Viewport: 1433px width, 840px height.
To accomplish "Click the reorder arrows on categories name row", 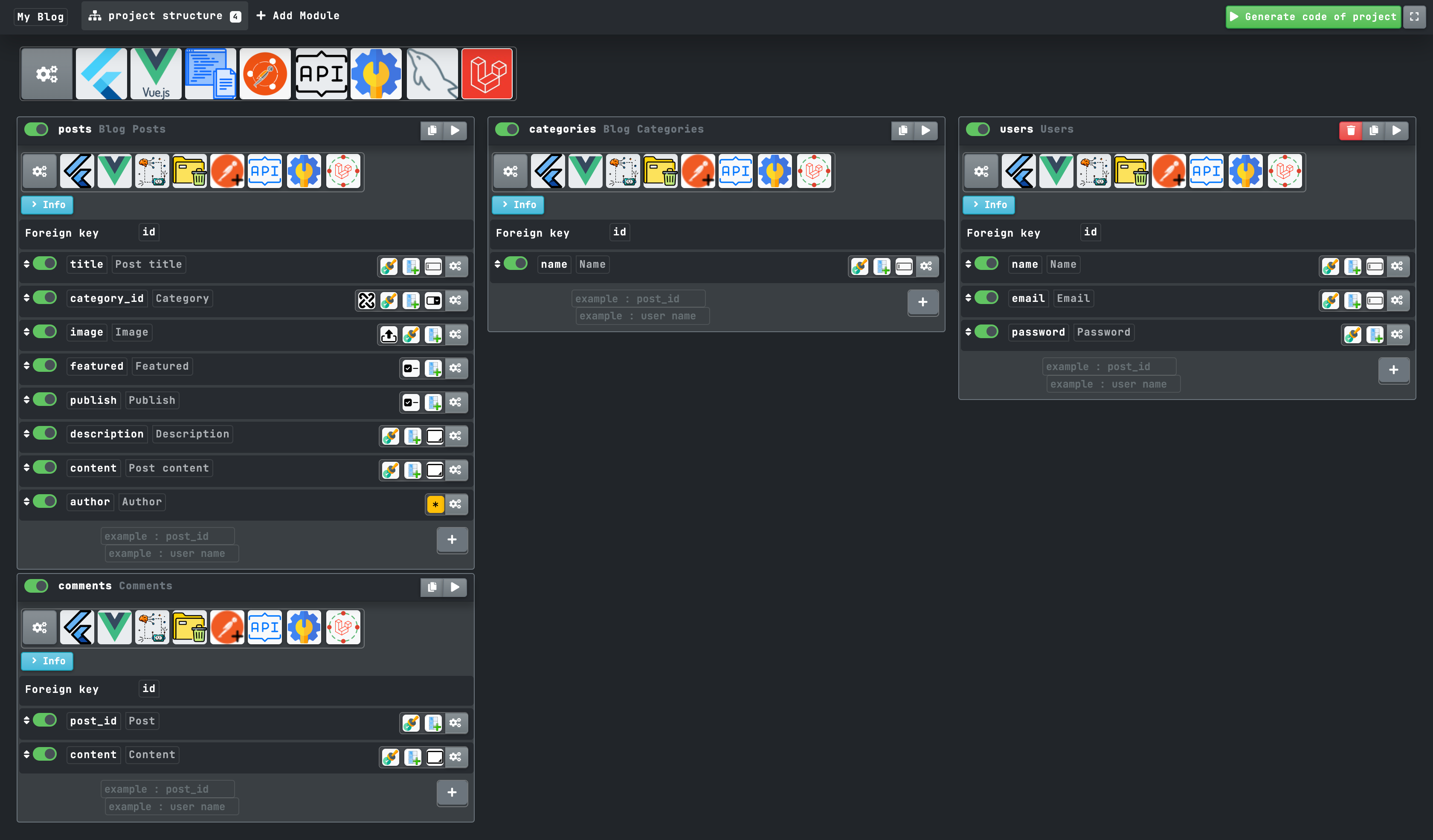I will [498, 264].
